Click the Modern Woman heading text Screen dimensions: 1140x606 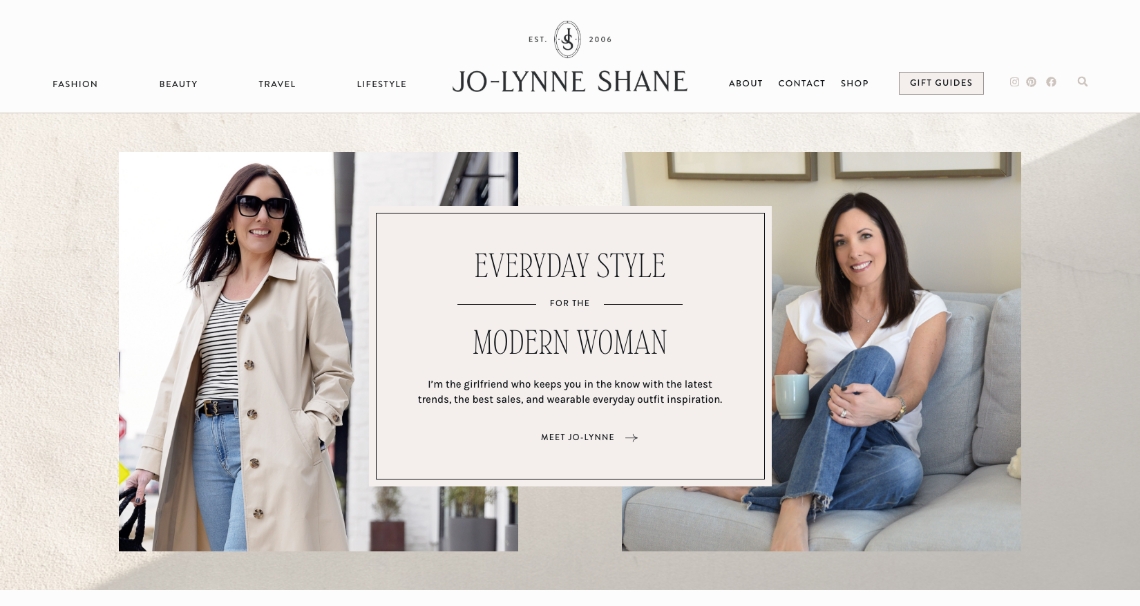pyautogui.click(x=570, y=342)
